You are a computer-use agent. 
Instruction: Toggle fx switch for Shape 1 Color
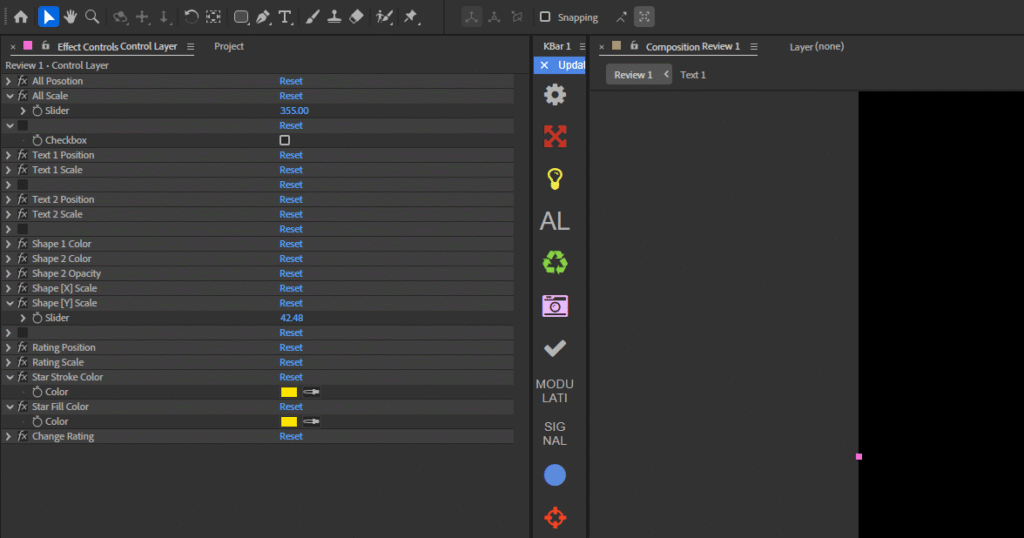click(x=23, y=244)
